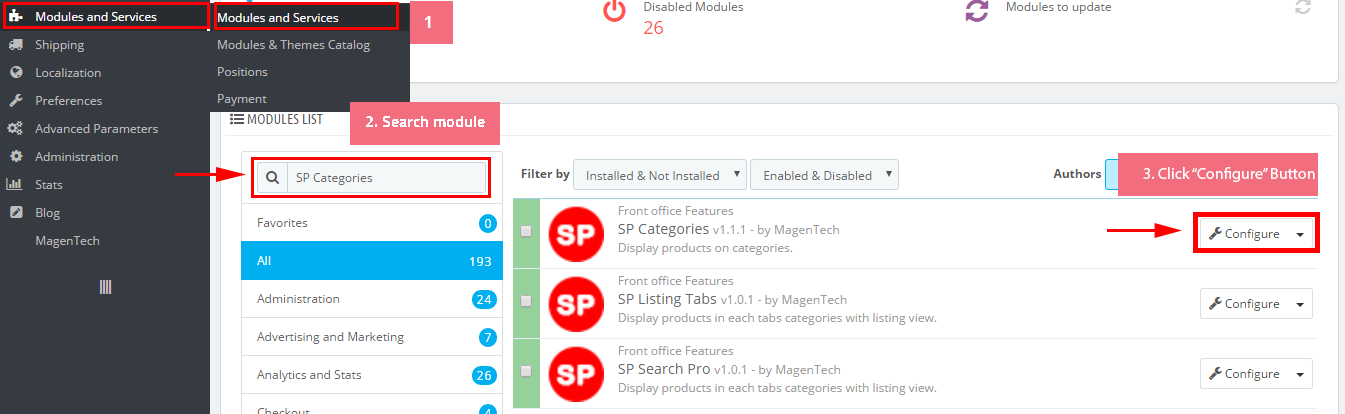
Task: Select the All modules category
Action: 373,260
